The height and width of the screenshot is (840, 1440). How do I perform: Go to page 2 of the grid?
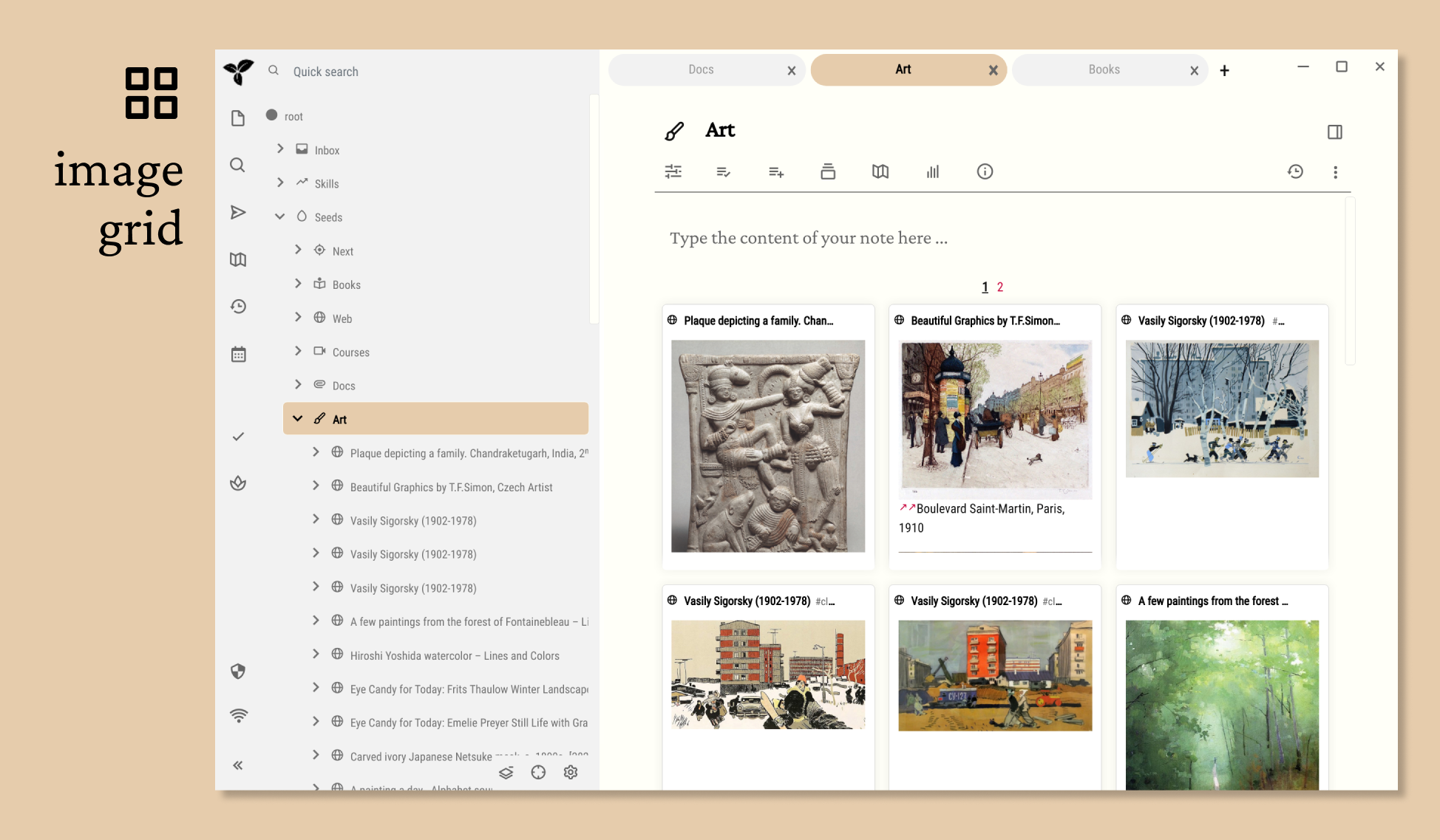point(1000,287)
